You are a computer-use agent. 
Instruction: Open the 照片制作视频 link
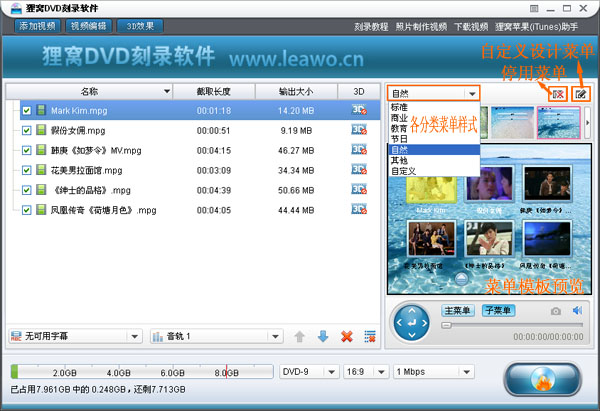421,27
